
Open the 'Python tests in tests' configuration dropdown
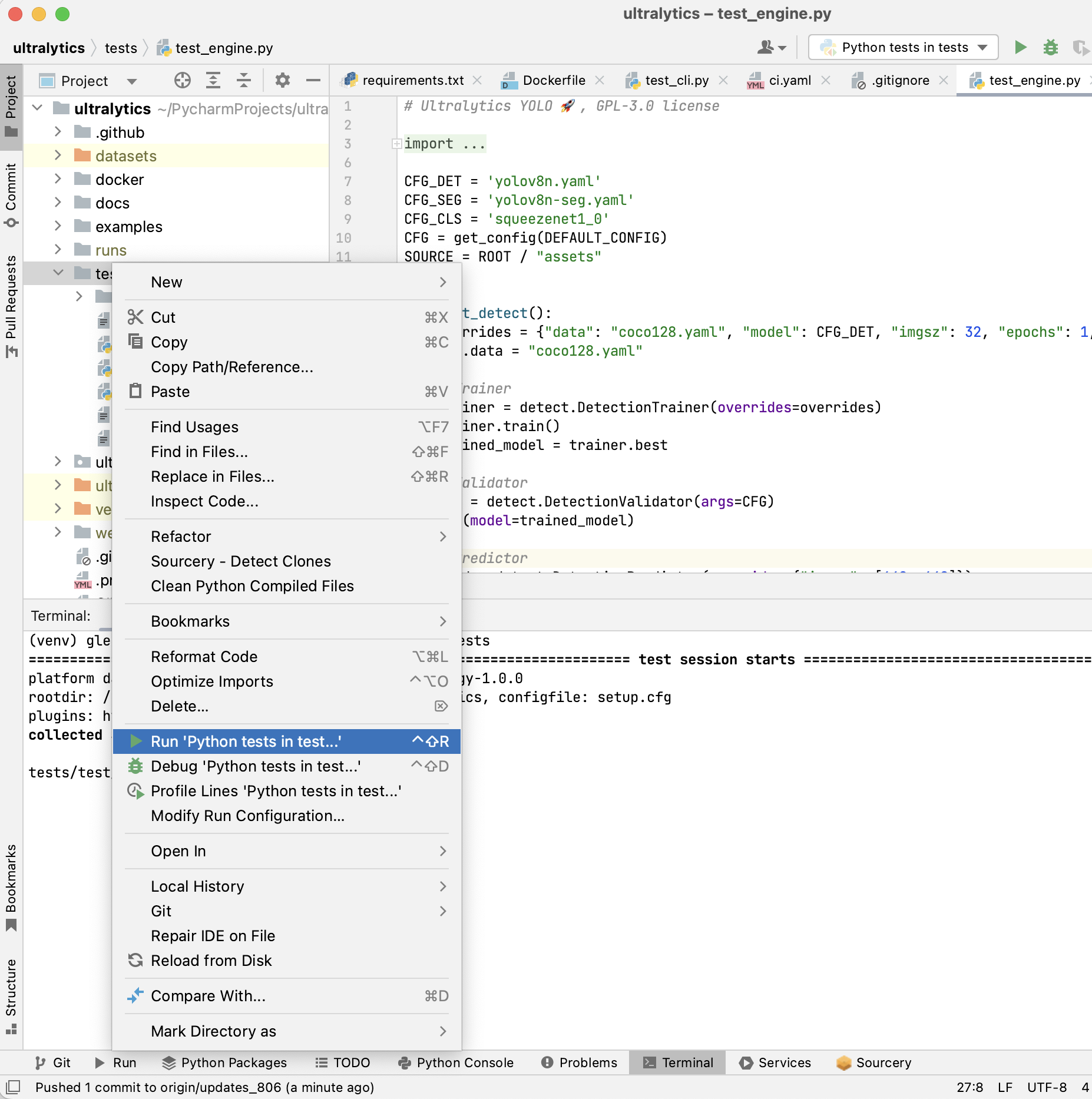pos(904,48)
